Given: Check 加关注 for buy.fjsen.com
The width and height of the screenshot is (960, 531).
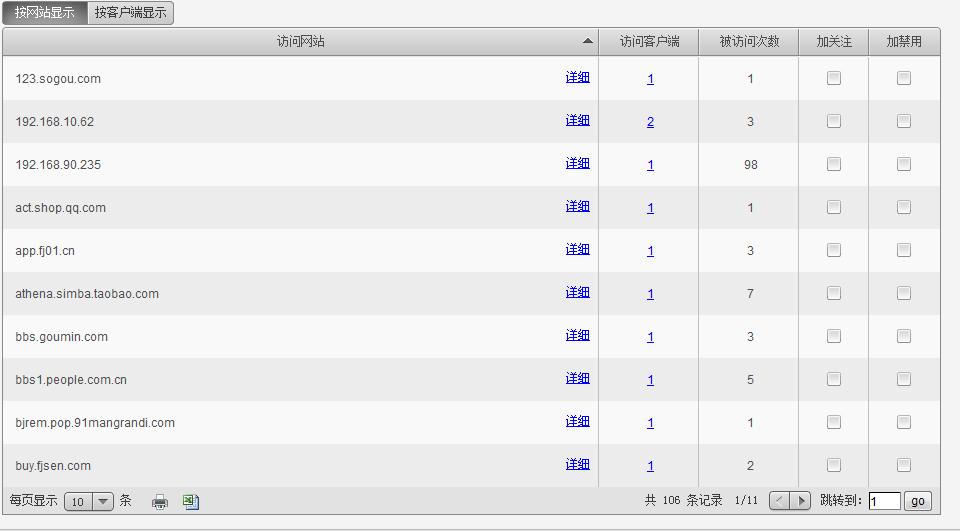Looking at the screenshot, I should [834, 465].
